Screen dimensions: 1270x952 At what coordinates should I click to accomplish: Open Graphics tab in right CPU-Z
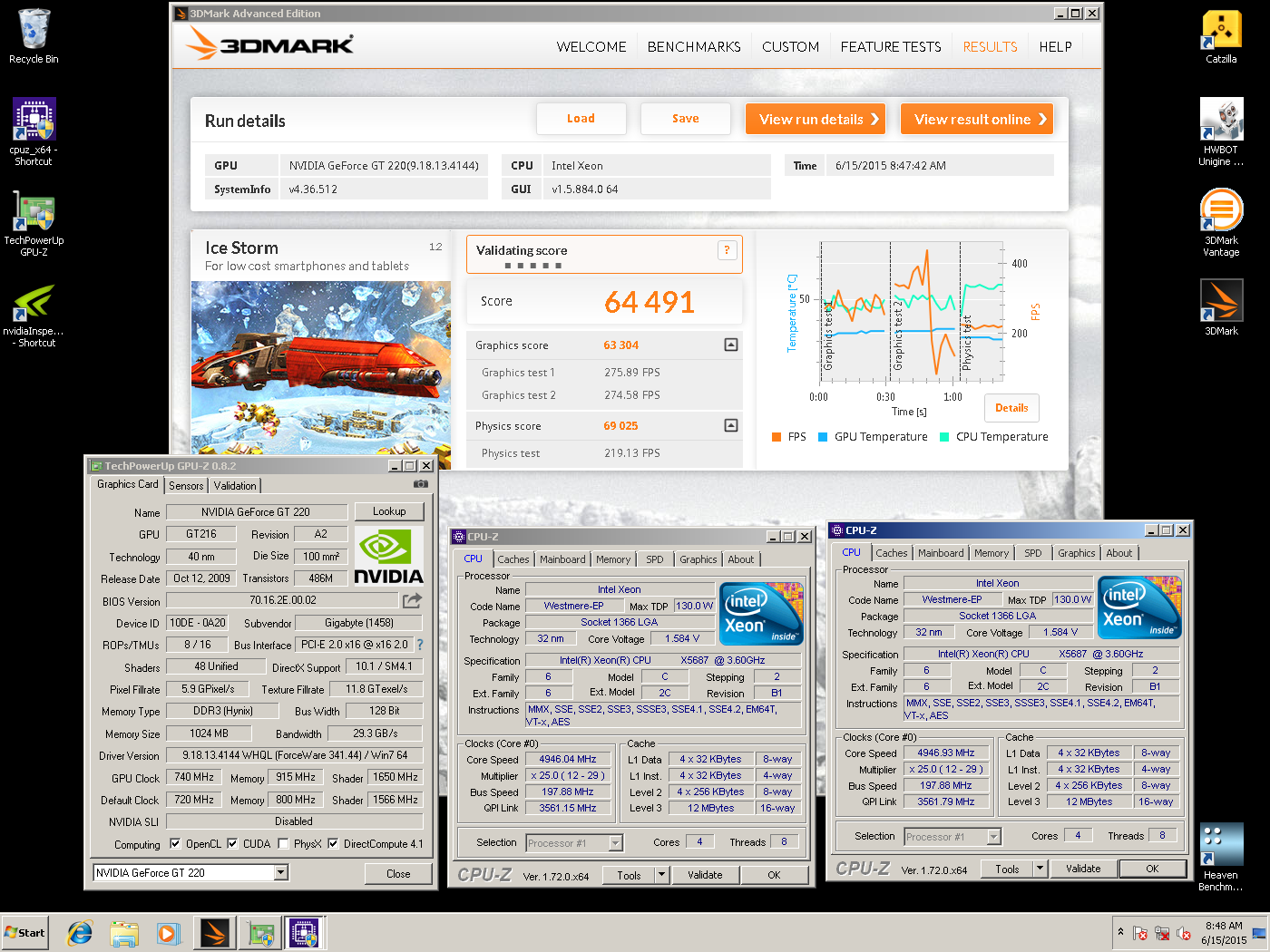pos(1077,553)
